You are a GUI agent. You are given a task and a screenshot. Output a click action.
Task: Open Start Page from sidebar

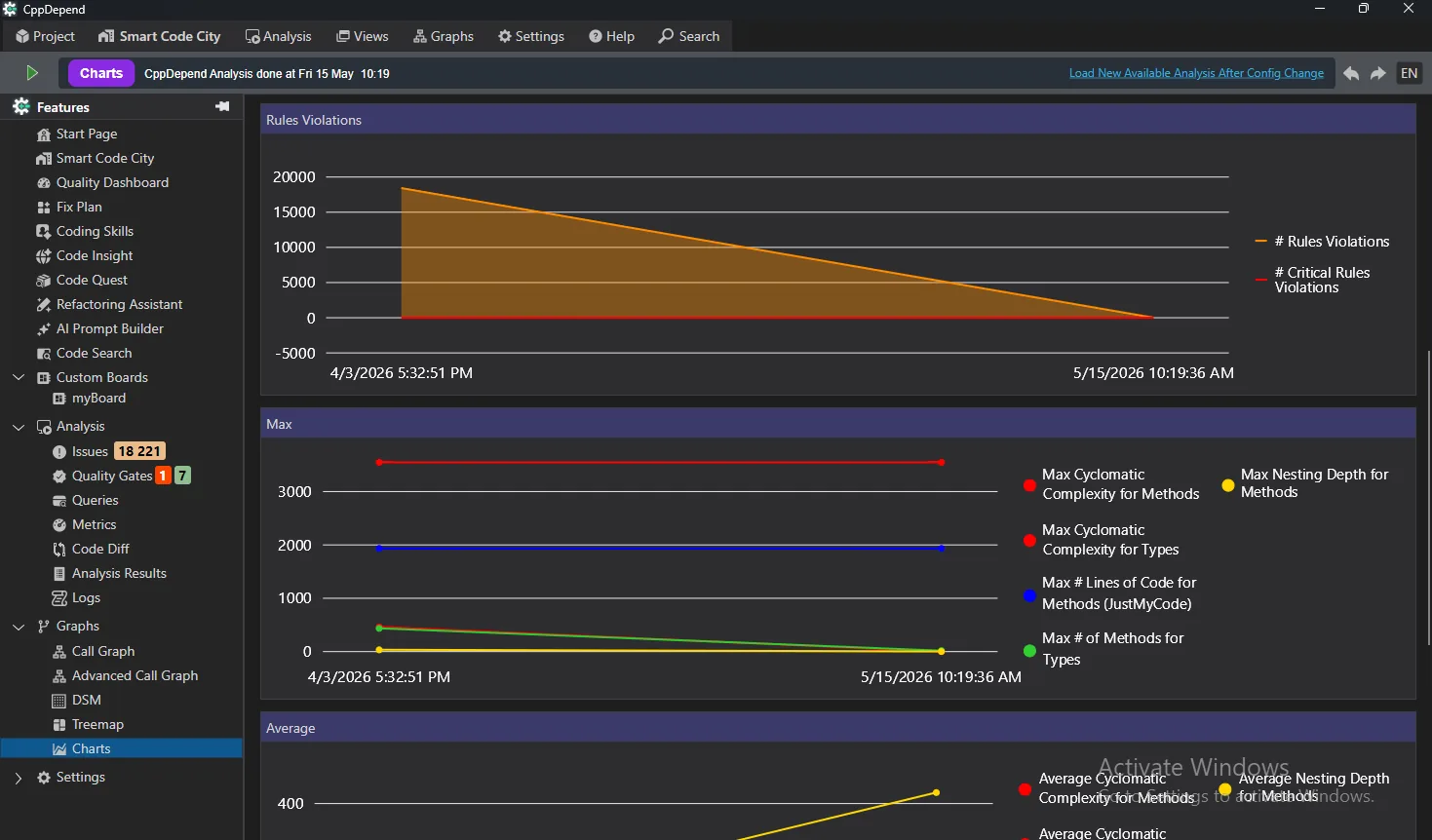pos(87,134)
